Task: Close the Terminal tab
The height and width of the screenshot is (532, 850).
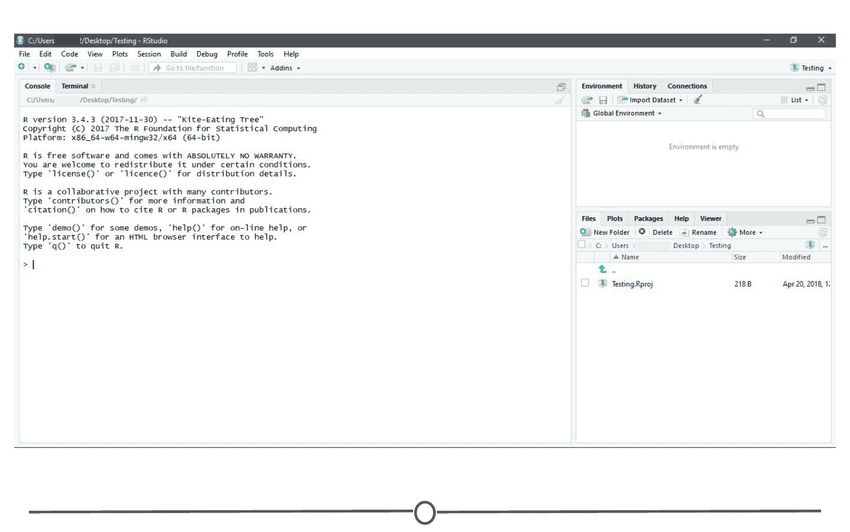Action: 93,86
